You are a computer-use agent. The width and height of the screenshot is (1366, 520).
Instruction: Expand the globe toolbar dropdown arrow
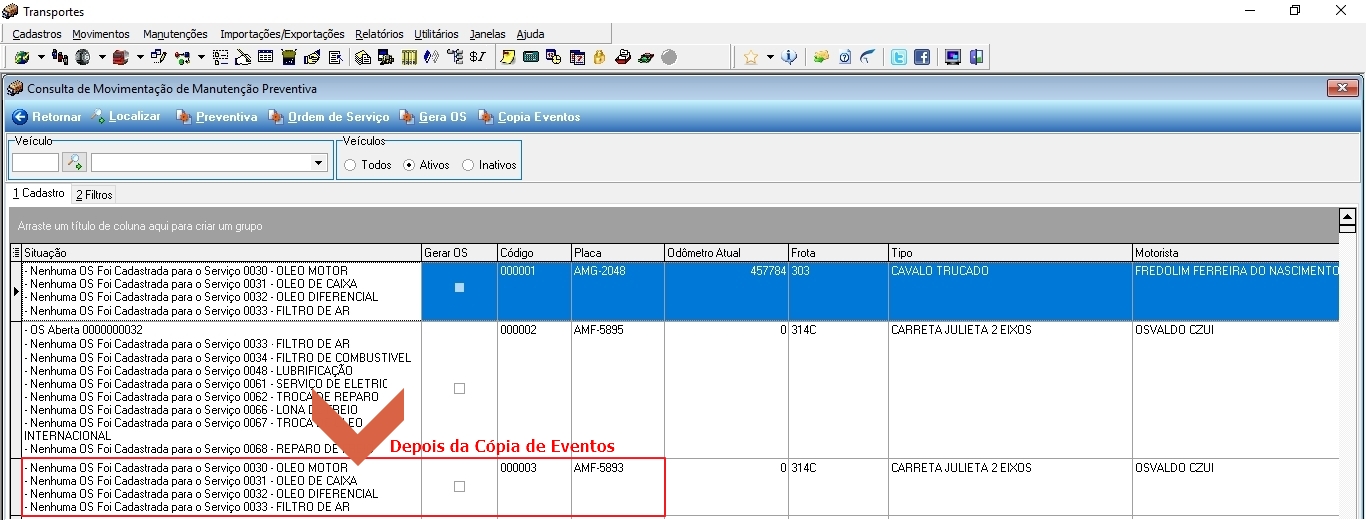pyautogui.click(x=40, y=57)
